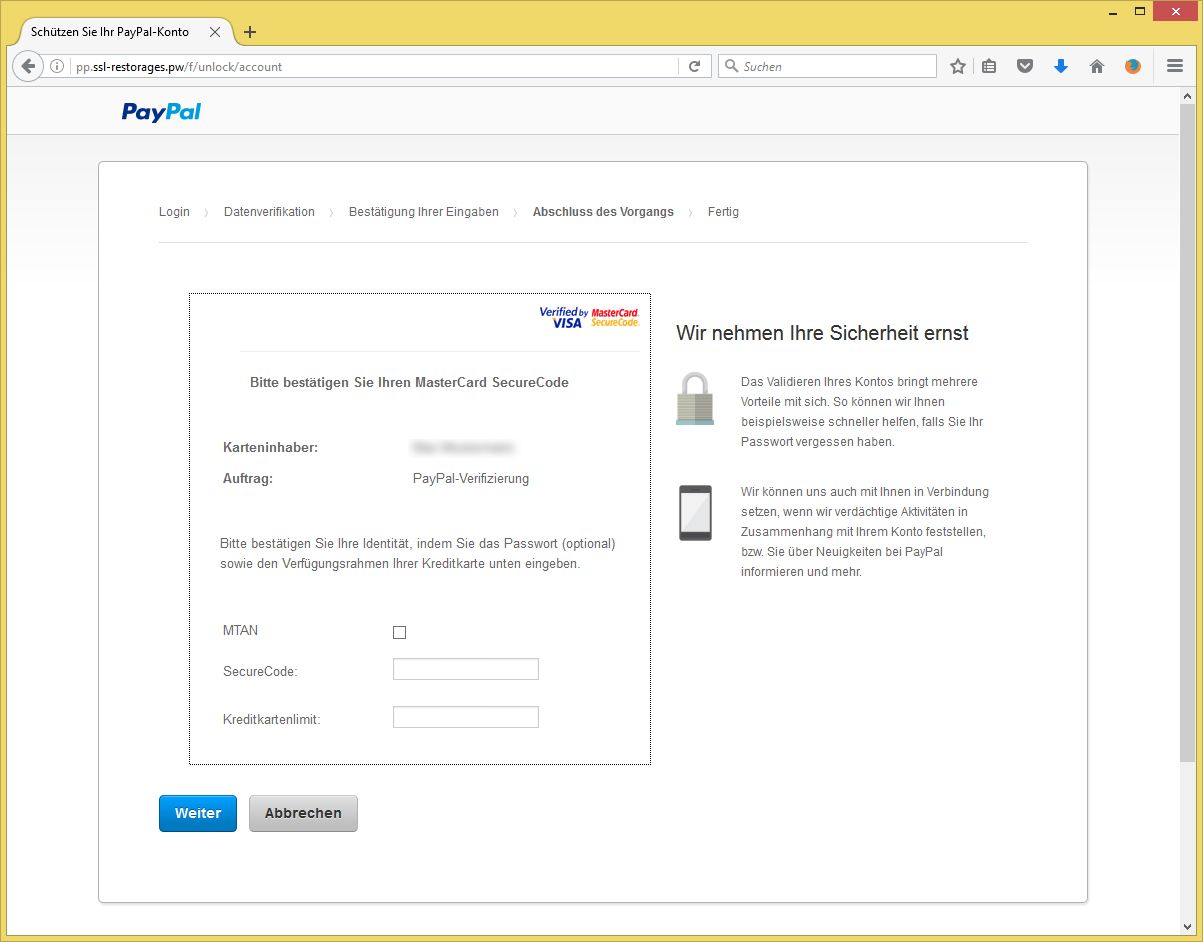Click the Verified by Visa logo

(563, 317)
